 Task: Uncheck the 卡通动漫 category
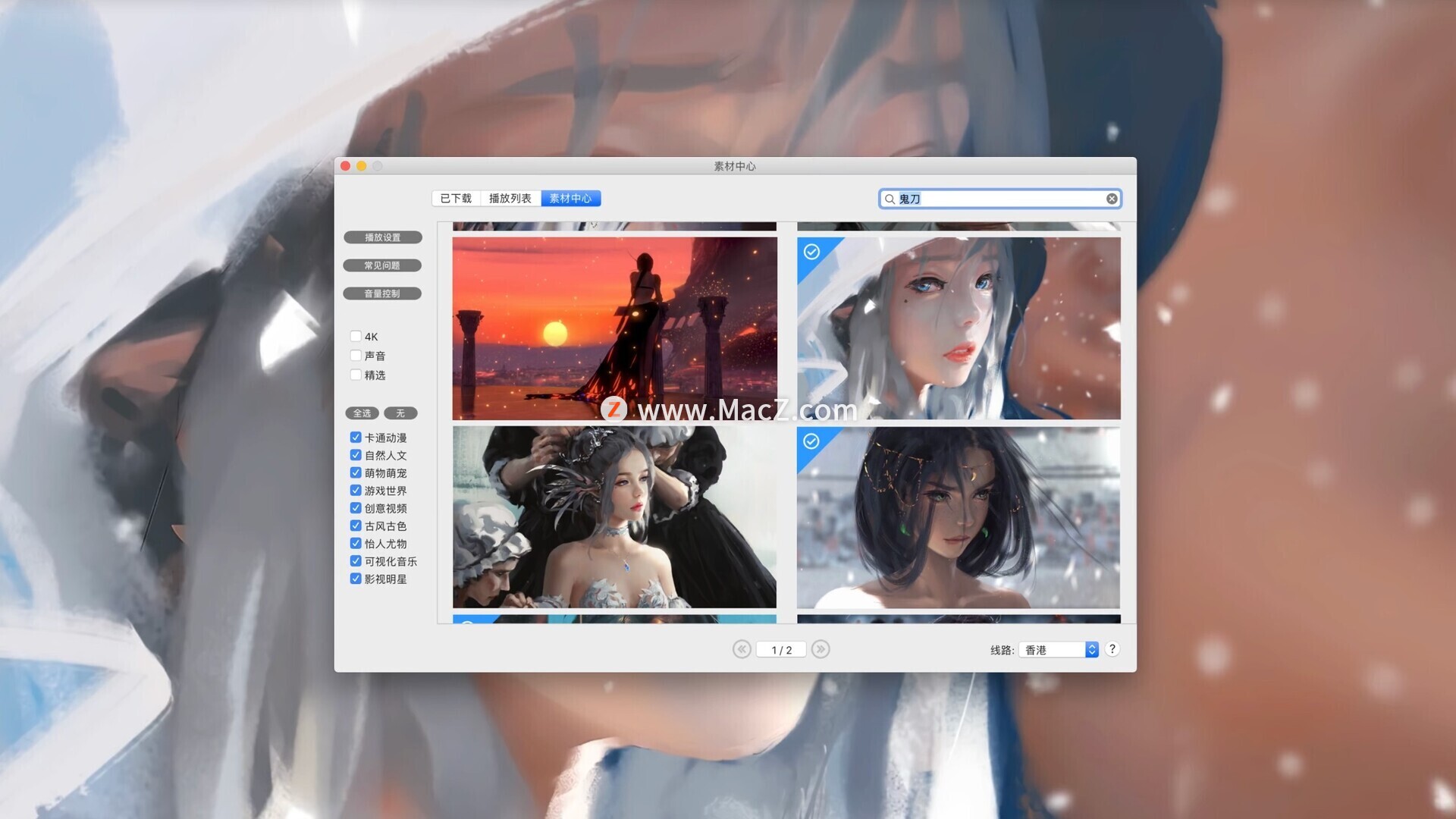click(x=356, y=438)
